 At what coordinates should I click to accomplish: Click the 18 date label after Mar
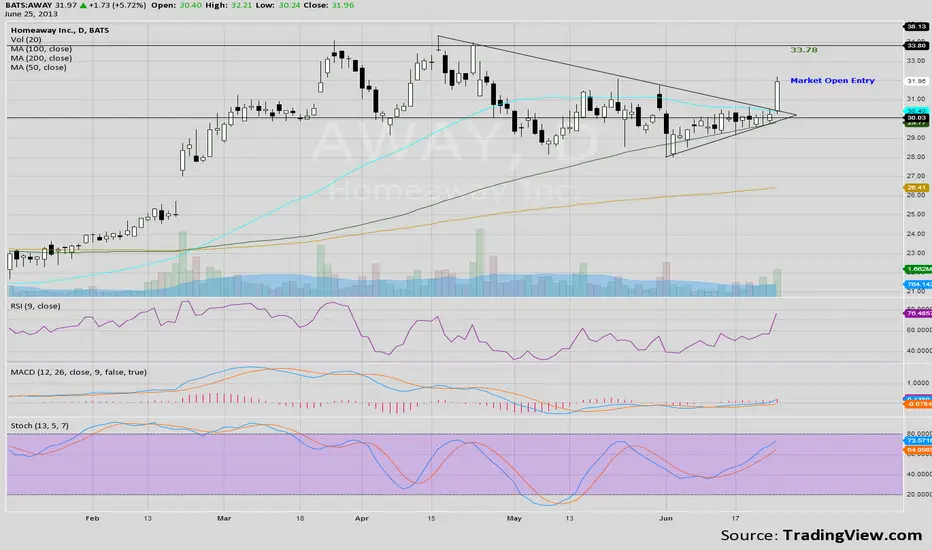[x=300, y=518]
